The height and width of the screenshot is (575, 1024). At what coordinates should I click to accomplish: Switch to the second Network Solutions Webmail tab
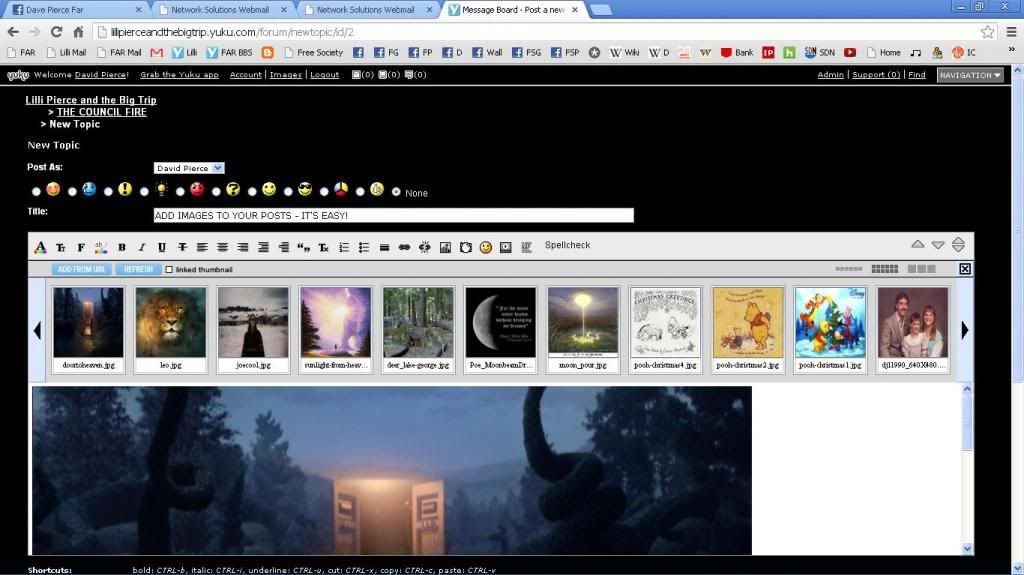coord(368,10)
